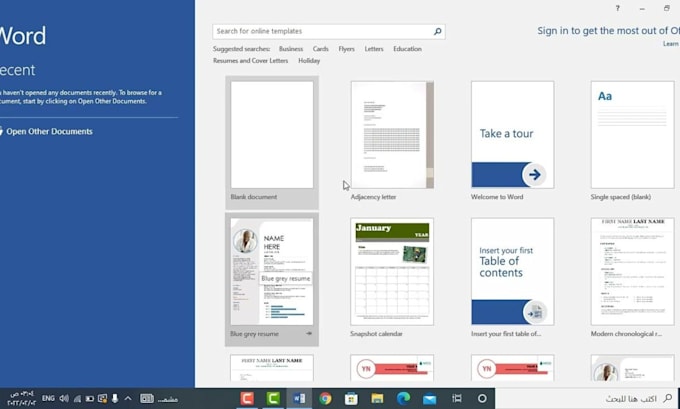Select the Single spaced (blank) template
This screenshot has width=680, height=409.
(x=632, y=135)
